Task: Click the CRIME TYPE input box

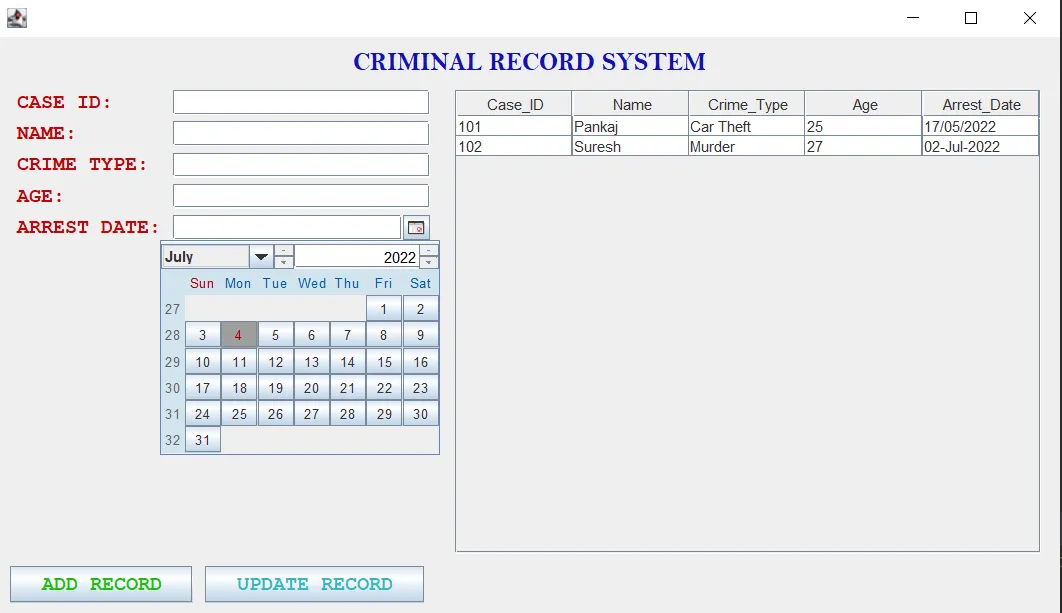Action: pyautogui.click(x=300, y=164)
